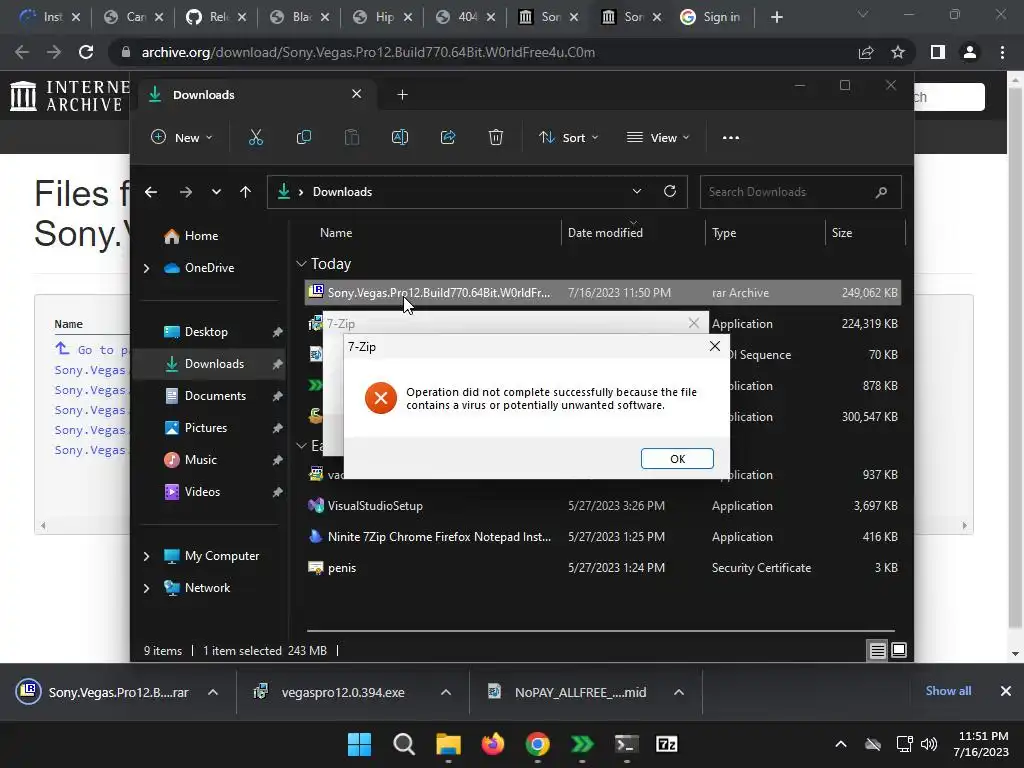Image resolution: width=1024 pixels, height=768 pixels.
Task: Go forward in File Explorer
Action: tap(185, 192)
